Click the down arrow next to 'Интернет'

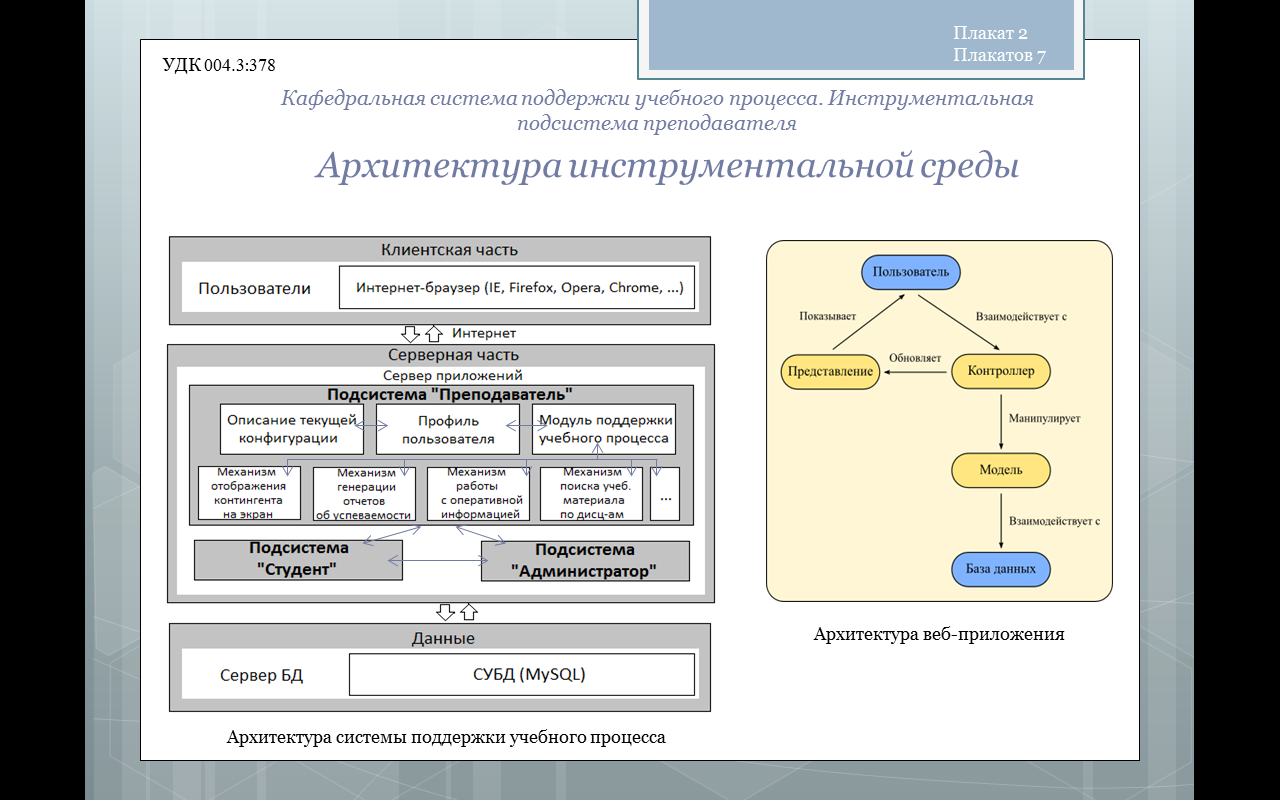(x=410, y=333)
